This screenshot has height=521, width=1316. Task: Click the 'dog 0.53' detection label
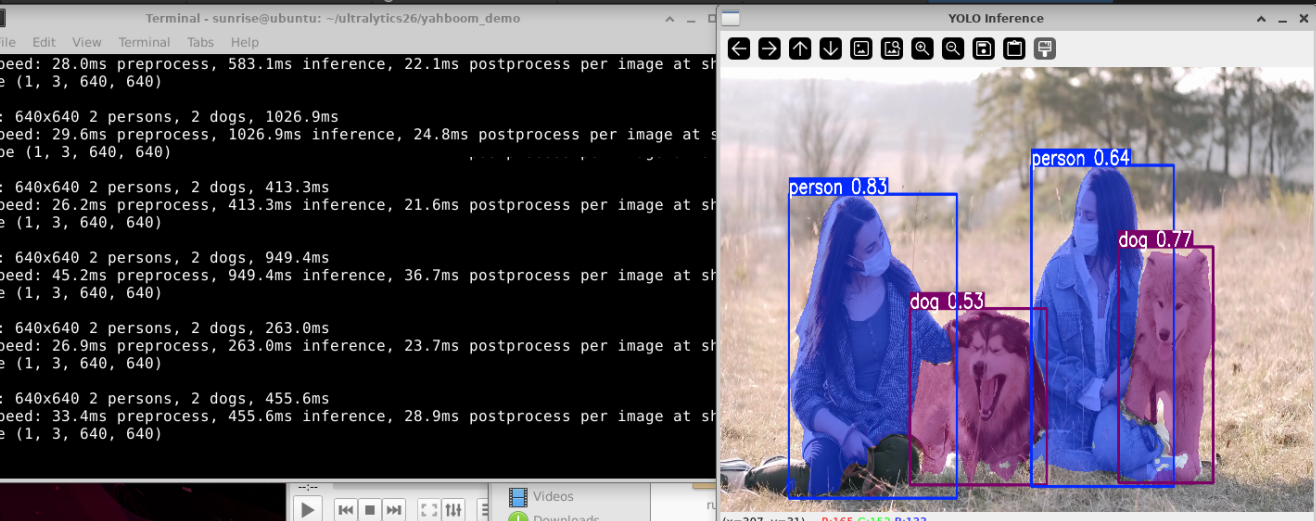click(x=947, y=301)
